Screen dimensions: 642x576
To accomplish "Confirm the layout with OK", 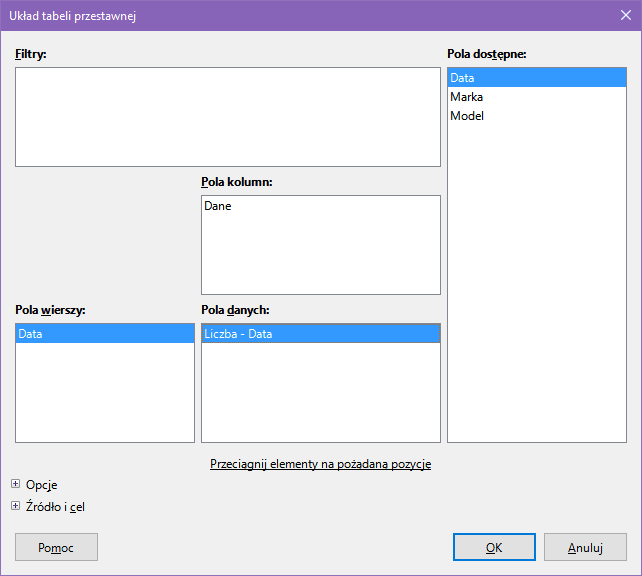I will tap(494, 547).
